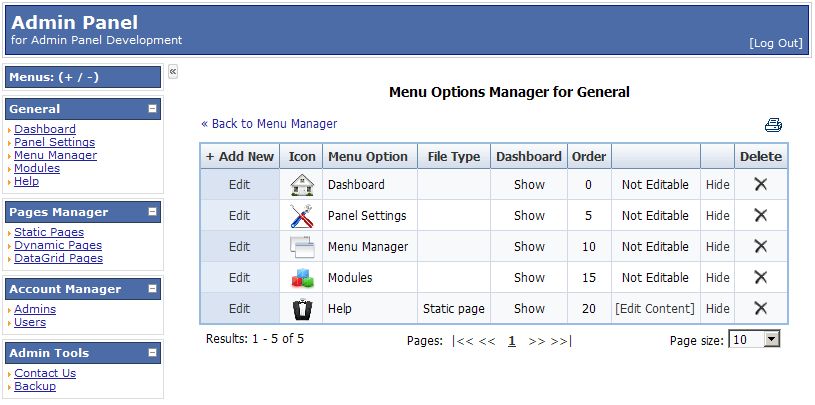
Task: Open Static Pages in sidebar
Action: point(49,232)
